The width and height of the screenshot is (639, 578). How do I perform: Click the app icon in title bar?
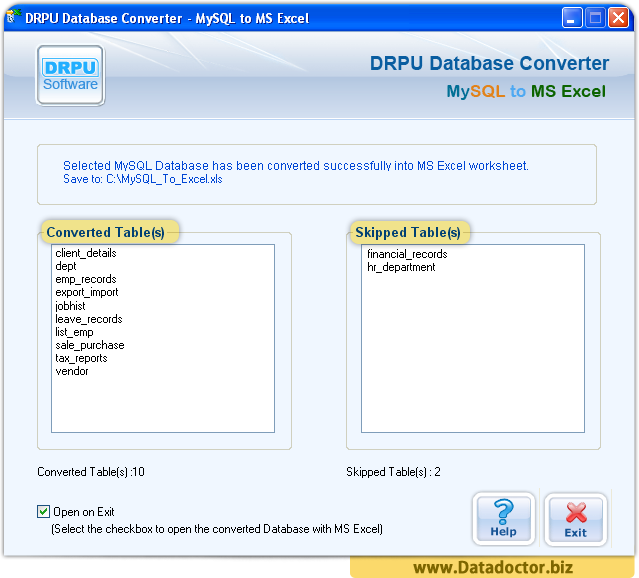[x=13, y=17]
